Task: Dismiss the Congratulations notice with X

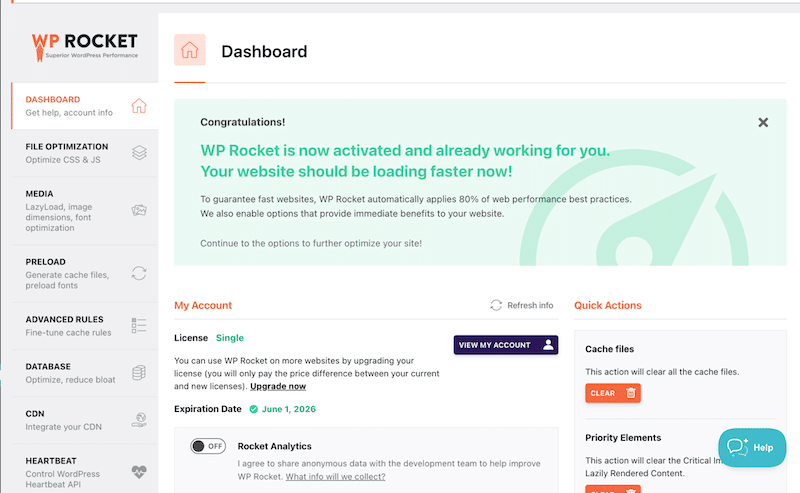Action: click(x=763, y=122)
